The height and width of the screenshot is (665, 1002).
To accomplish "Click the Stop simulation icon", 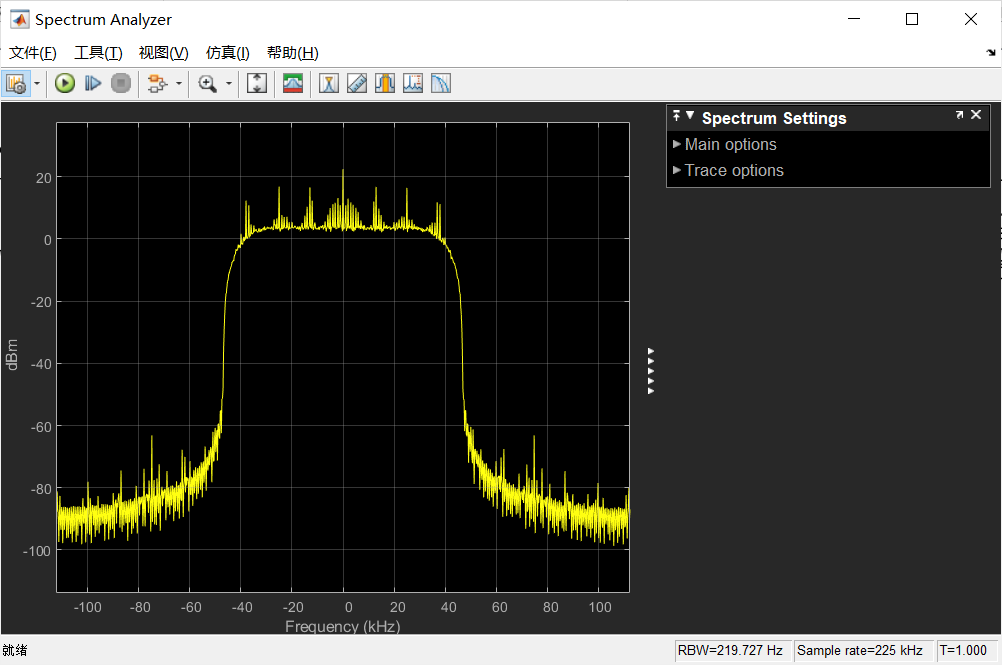I will (x=121, y=83).
